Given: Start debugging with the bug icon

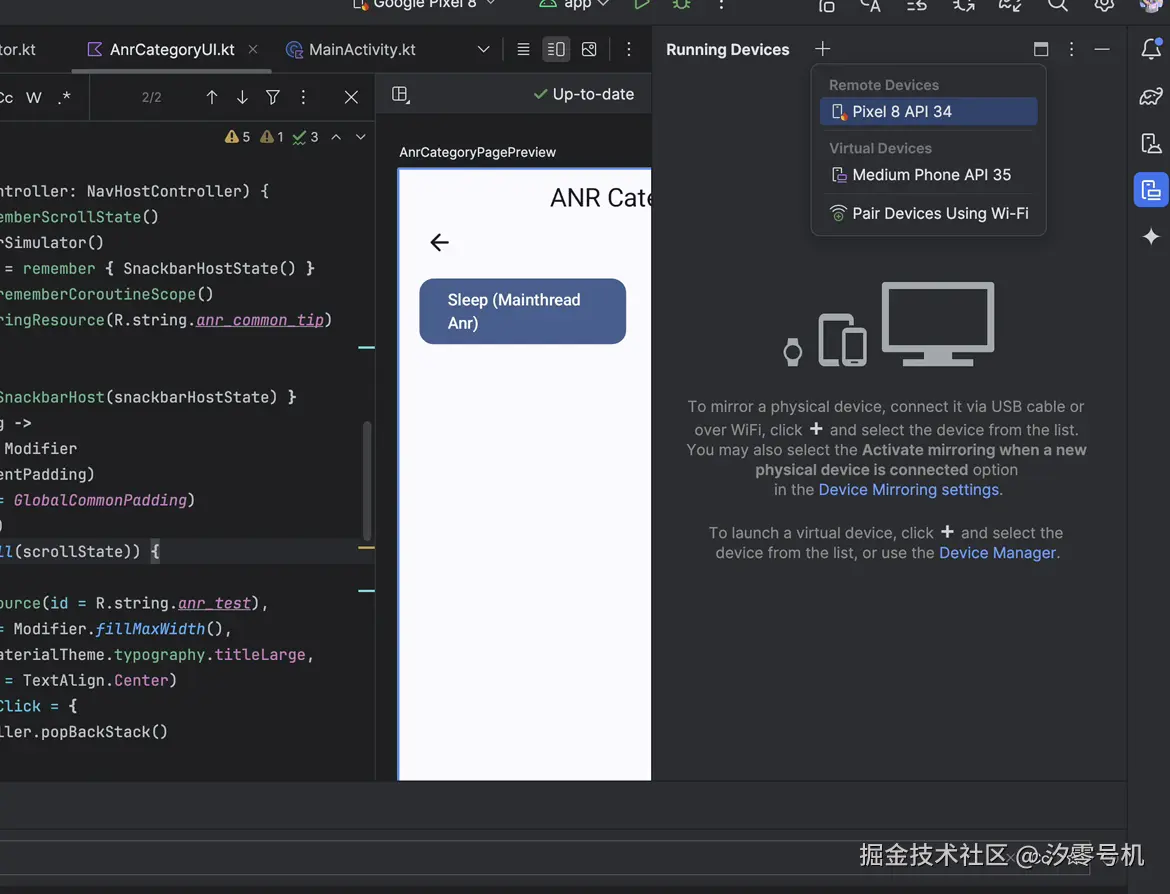Looking at the screenshot, I should click(x=681, y=5).
